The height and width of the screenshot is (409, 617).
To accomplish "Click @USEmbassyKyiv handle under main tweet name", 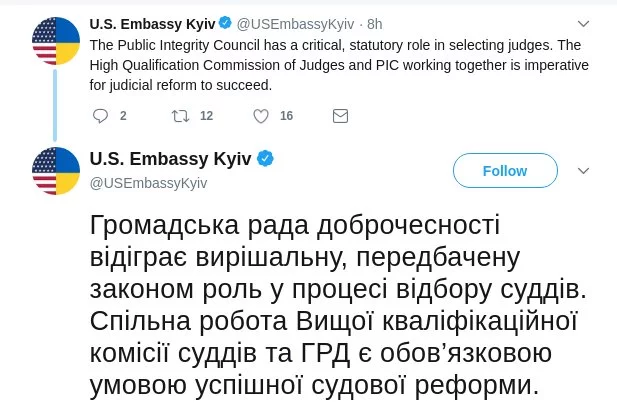I will point(149,182).
